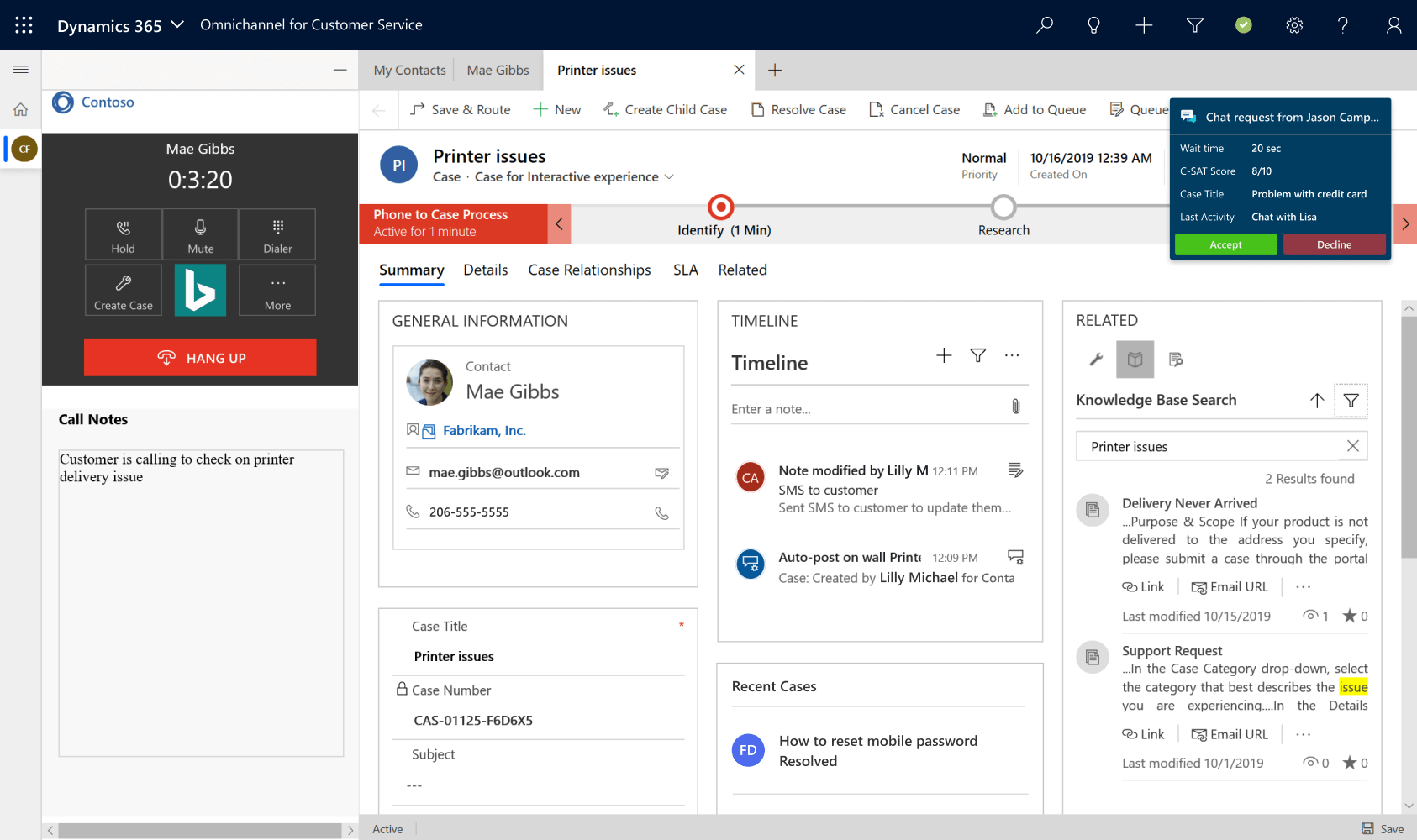
Task: Switch to the Case Relationships tab
Action: click(x=589, y=270)
